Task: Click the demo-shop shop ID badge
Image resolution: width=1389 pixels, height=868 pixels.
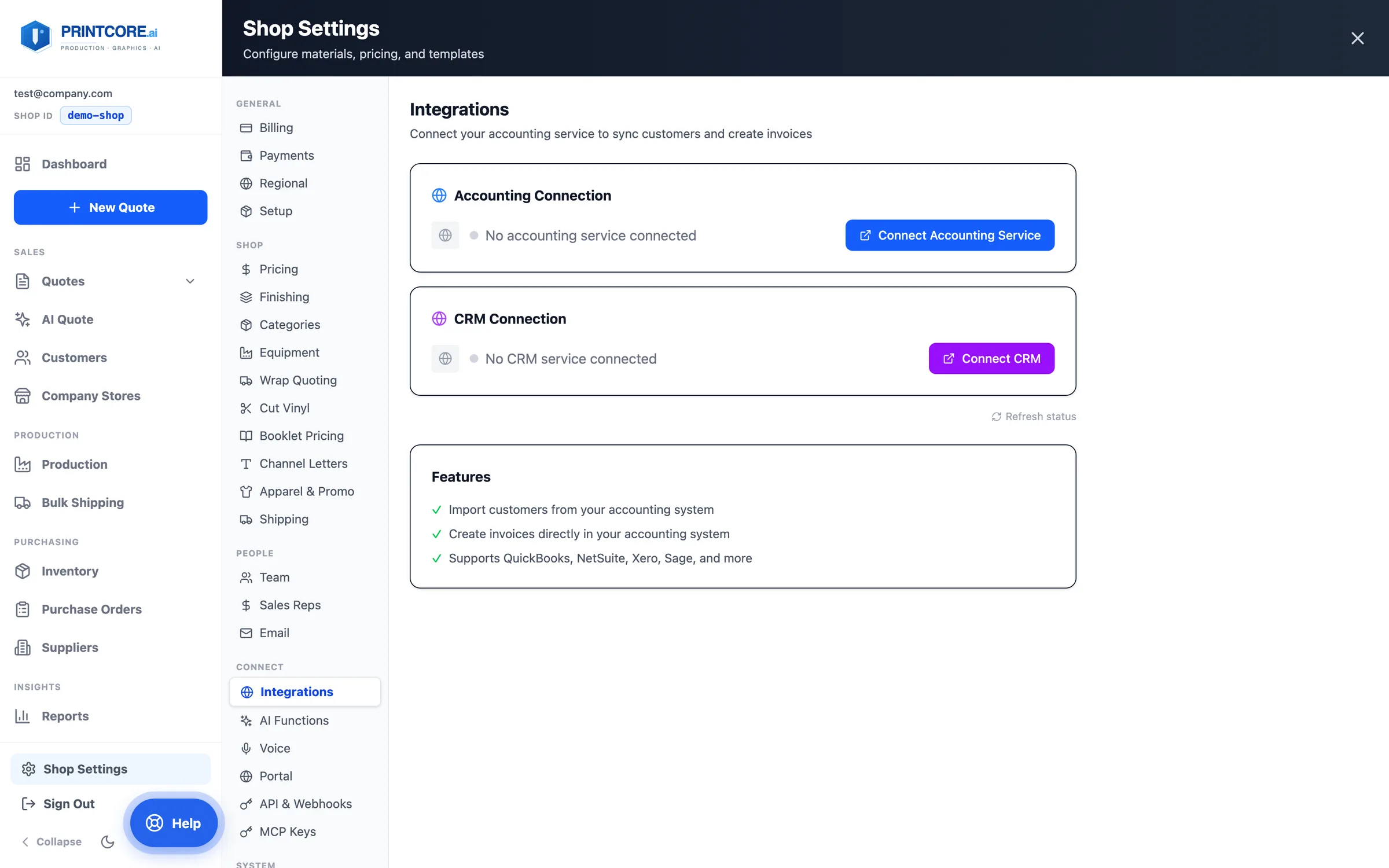Action: tap(95, 115)
